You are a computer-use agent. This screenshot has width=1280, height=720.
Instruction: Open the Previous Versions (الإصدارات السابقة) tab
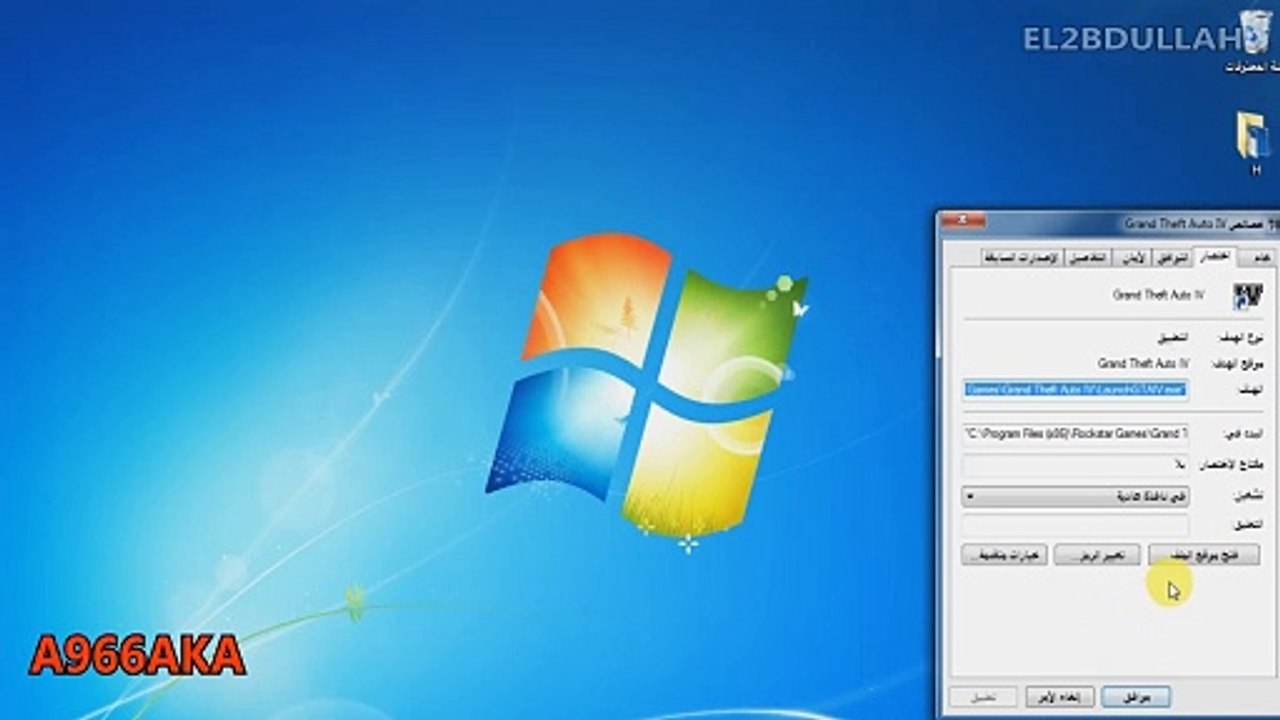[1021, 258]
